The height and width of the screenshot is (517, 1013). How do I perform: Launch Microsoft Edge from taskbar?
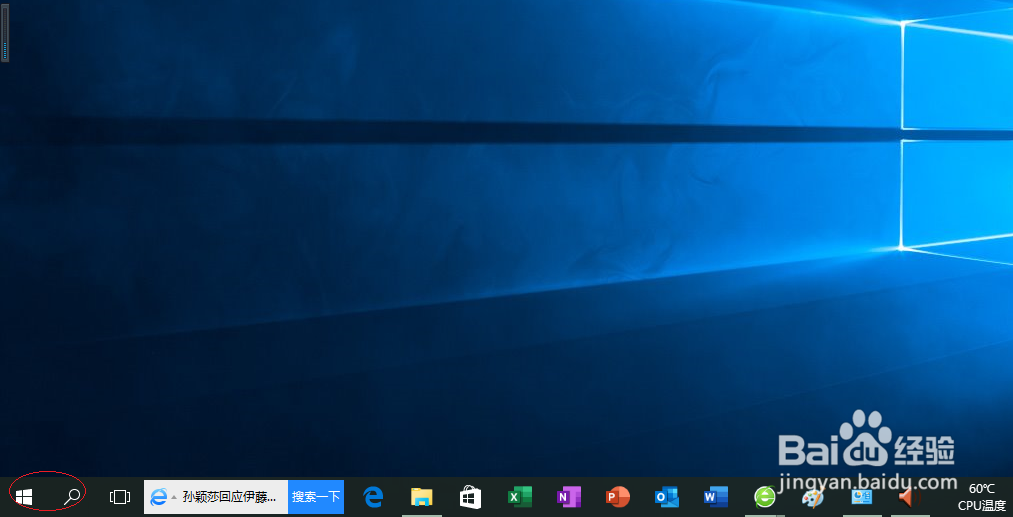pyautogui.click(x=373, y=497)
